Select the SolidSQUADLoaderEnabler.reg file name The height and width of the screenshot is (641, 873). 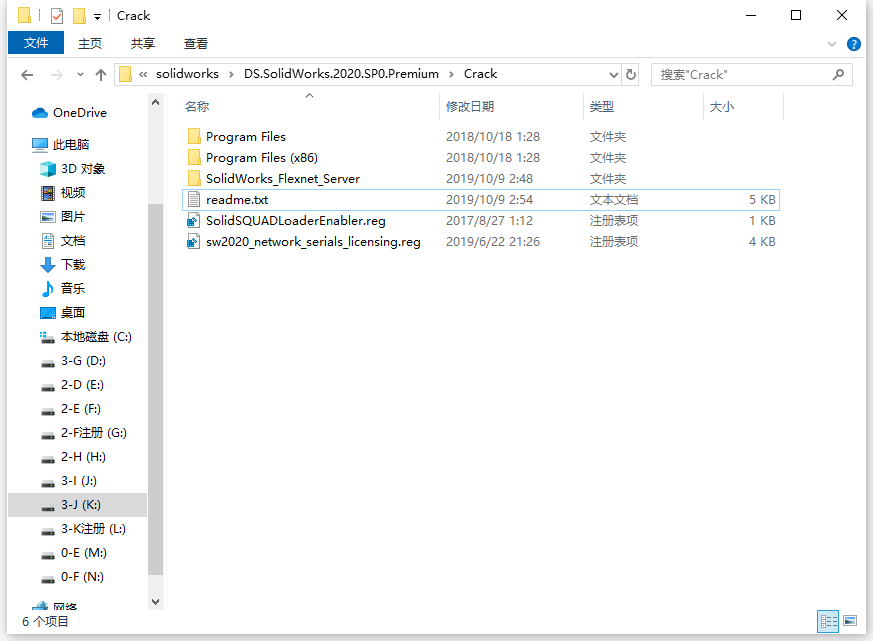[x=296, y=221]
